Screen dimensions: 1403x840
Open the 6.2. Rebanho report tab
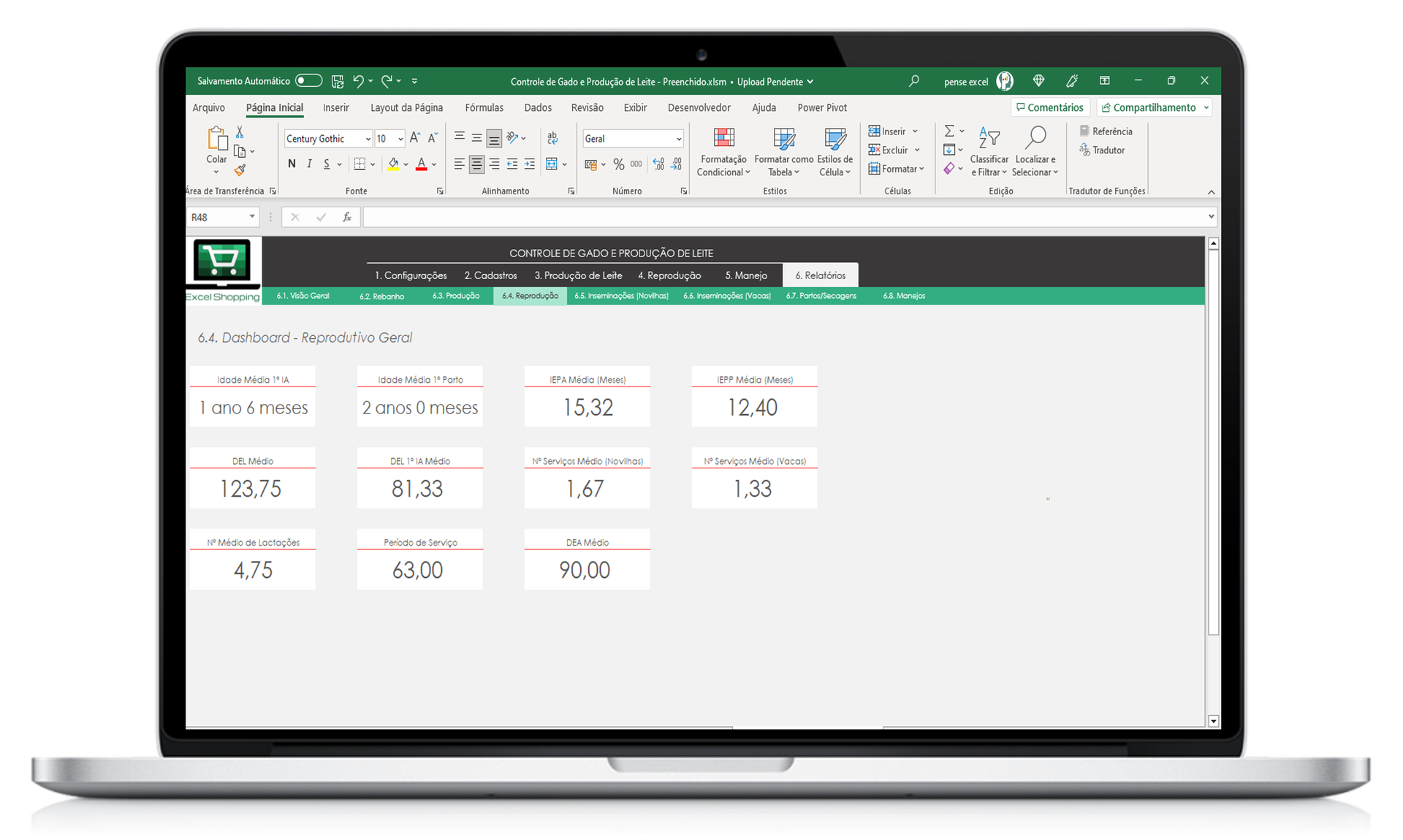pyautogui.click(x=381, y=296)
